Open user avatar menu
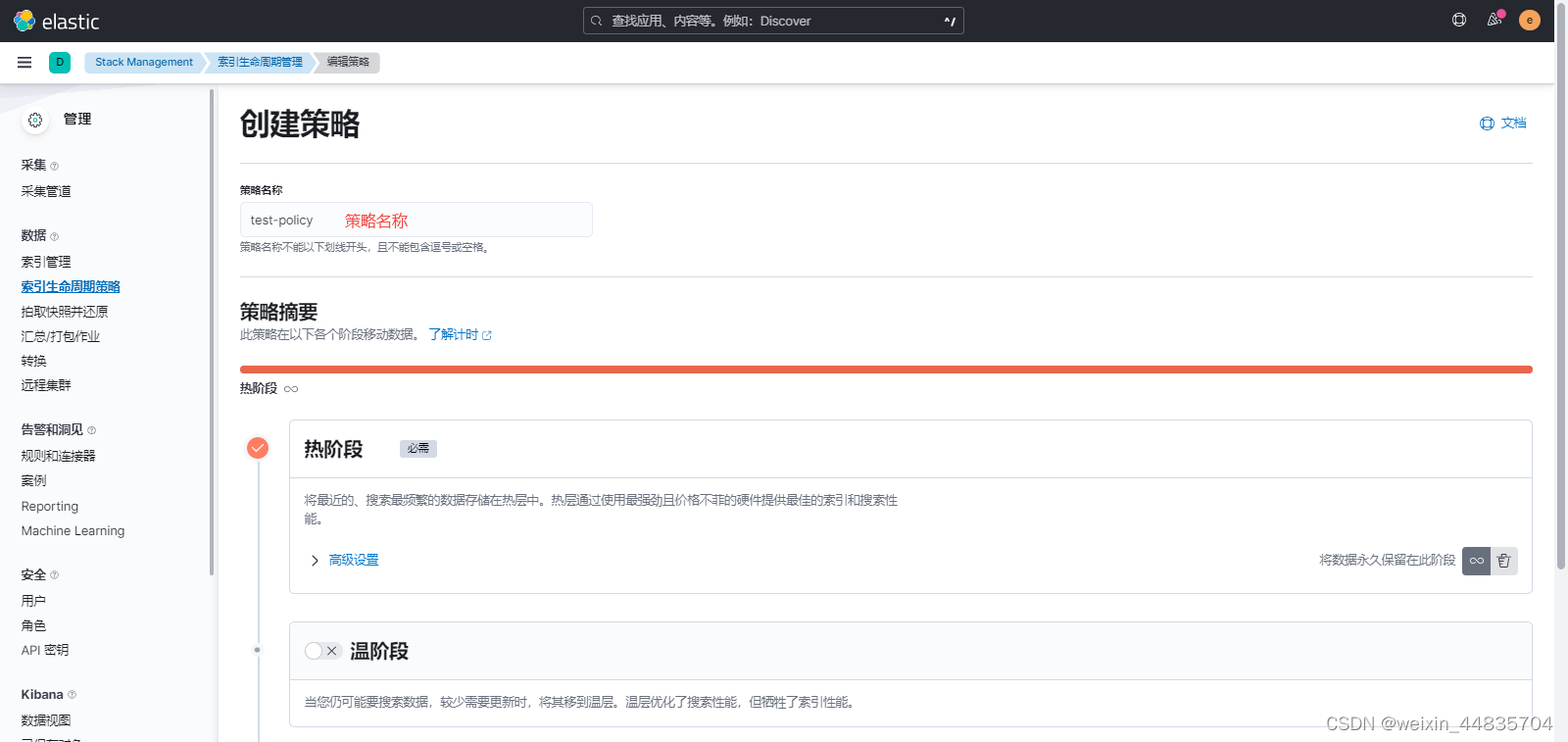1568x742 pixels. click(1530, 20)
